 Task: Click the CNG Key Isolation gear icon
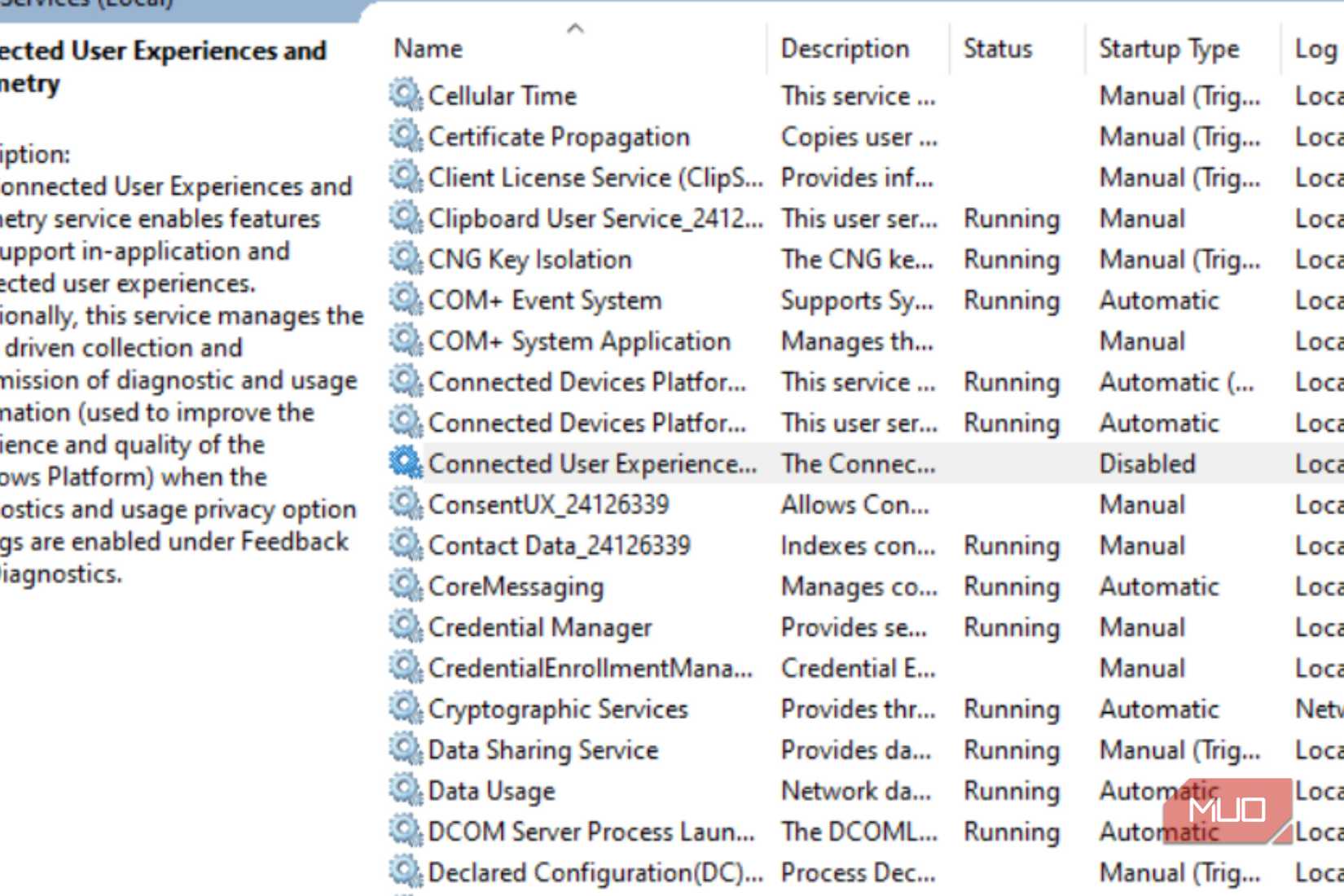pyautogui.click(x=406, y=259)
